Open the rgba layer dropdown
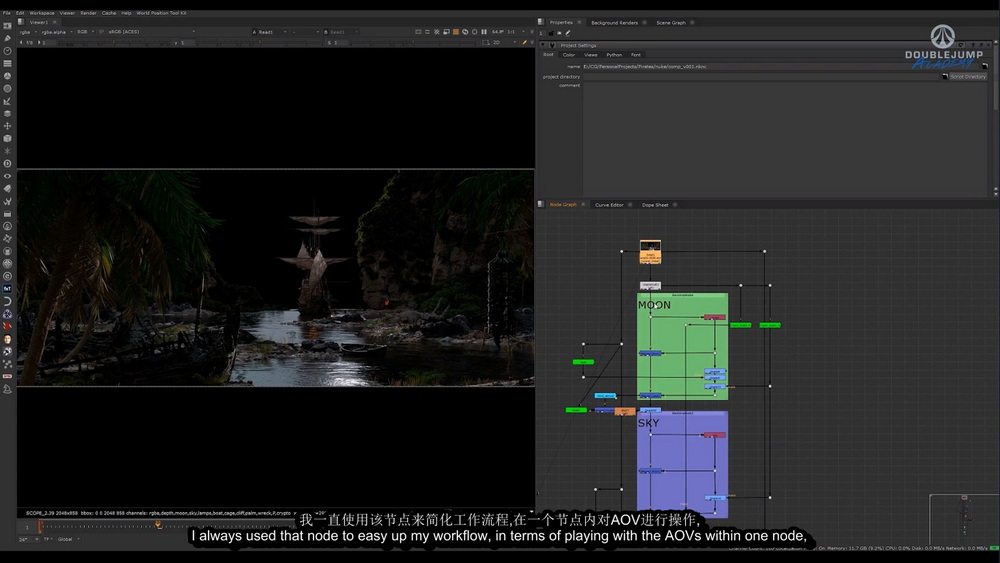The image size is (1000, 563). [x=28, y=32]
